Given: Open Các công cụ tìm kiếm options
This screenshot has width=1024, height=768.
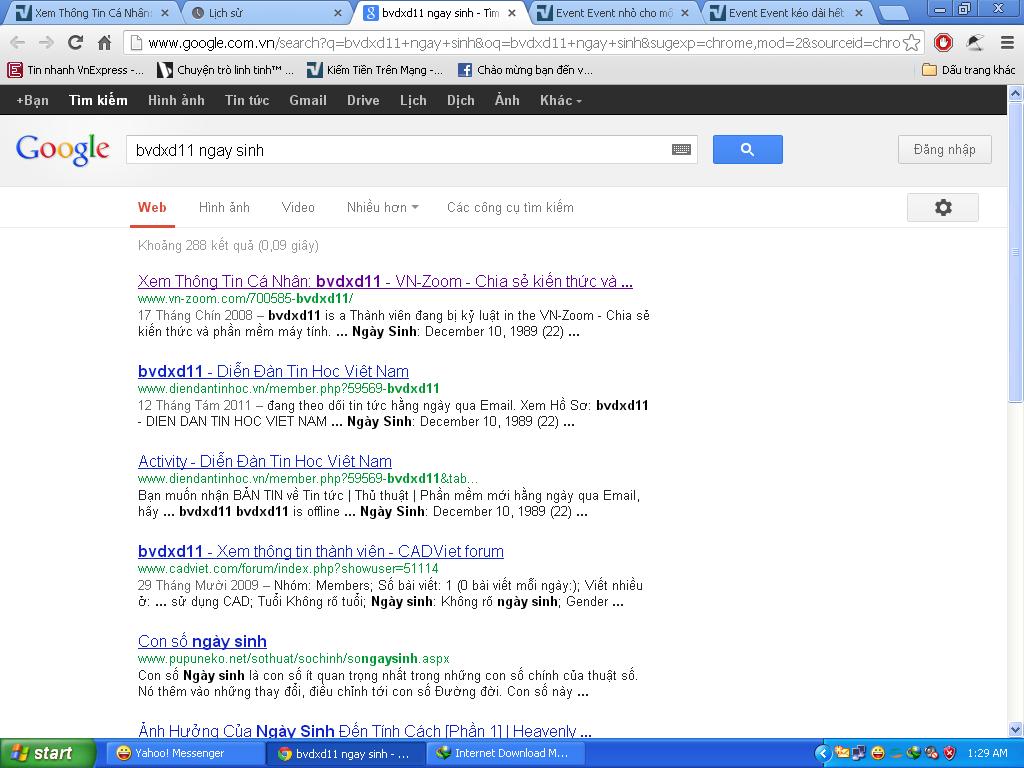Looking at the screenshot, I should (x=510, y=208).
